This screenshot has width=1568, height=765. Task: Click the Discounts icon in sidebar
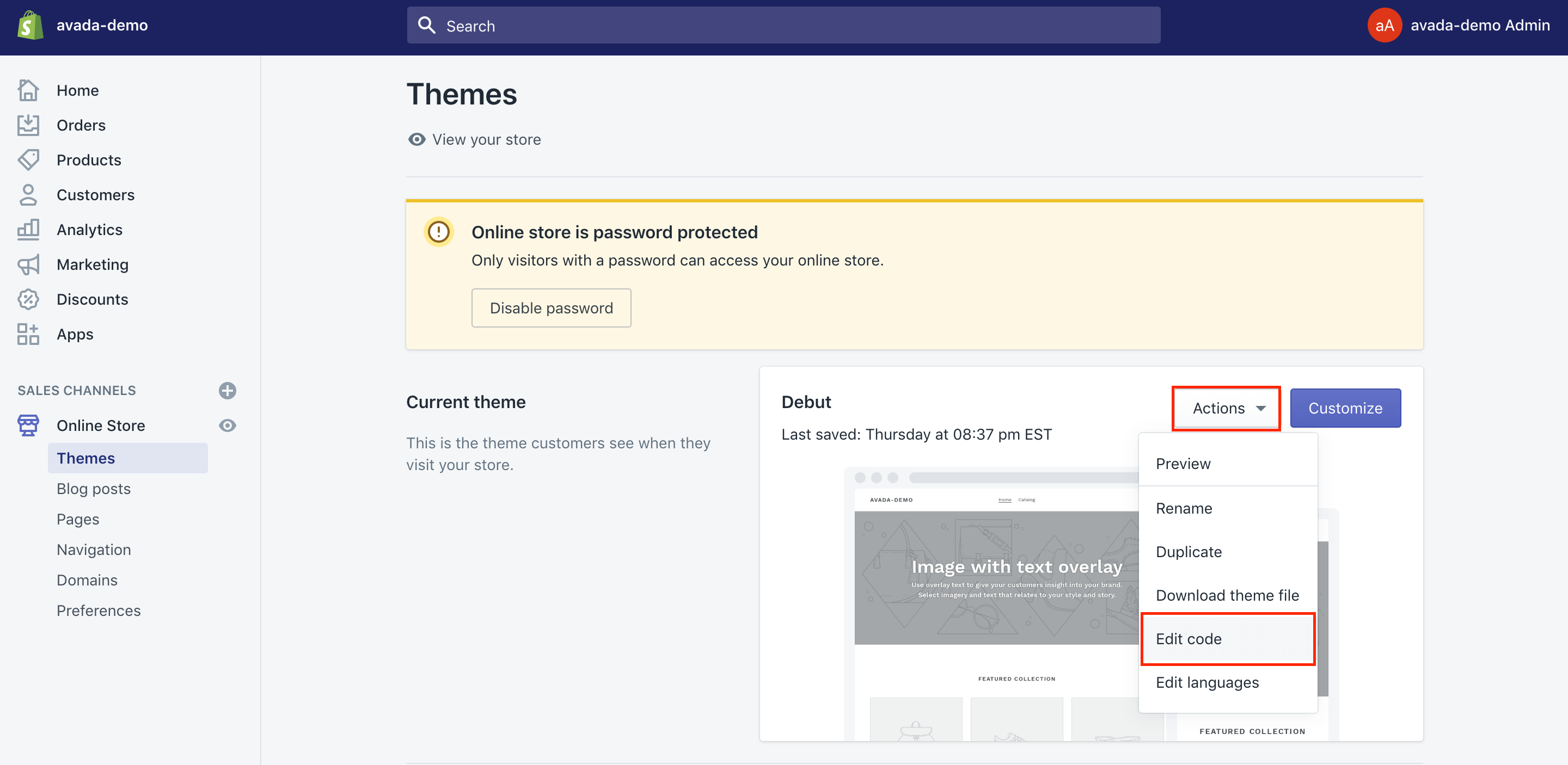(x=28, y=298)
